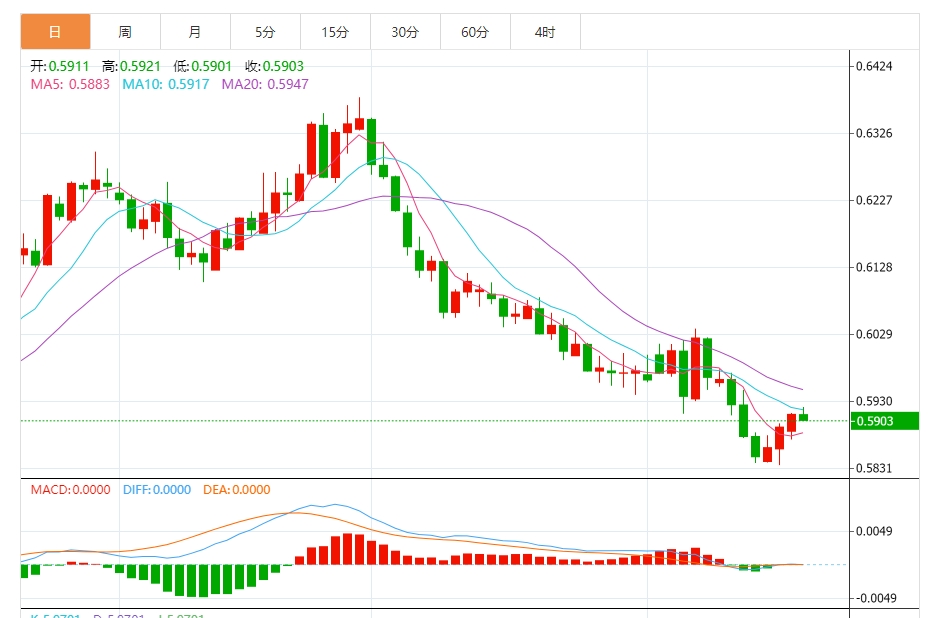936x618 pixels.
Task: Click the high price 高:0.5921
Action: [131, 66]
